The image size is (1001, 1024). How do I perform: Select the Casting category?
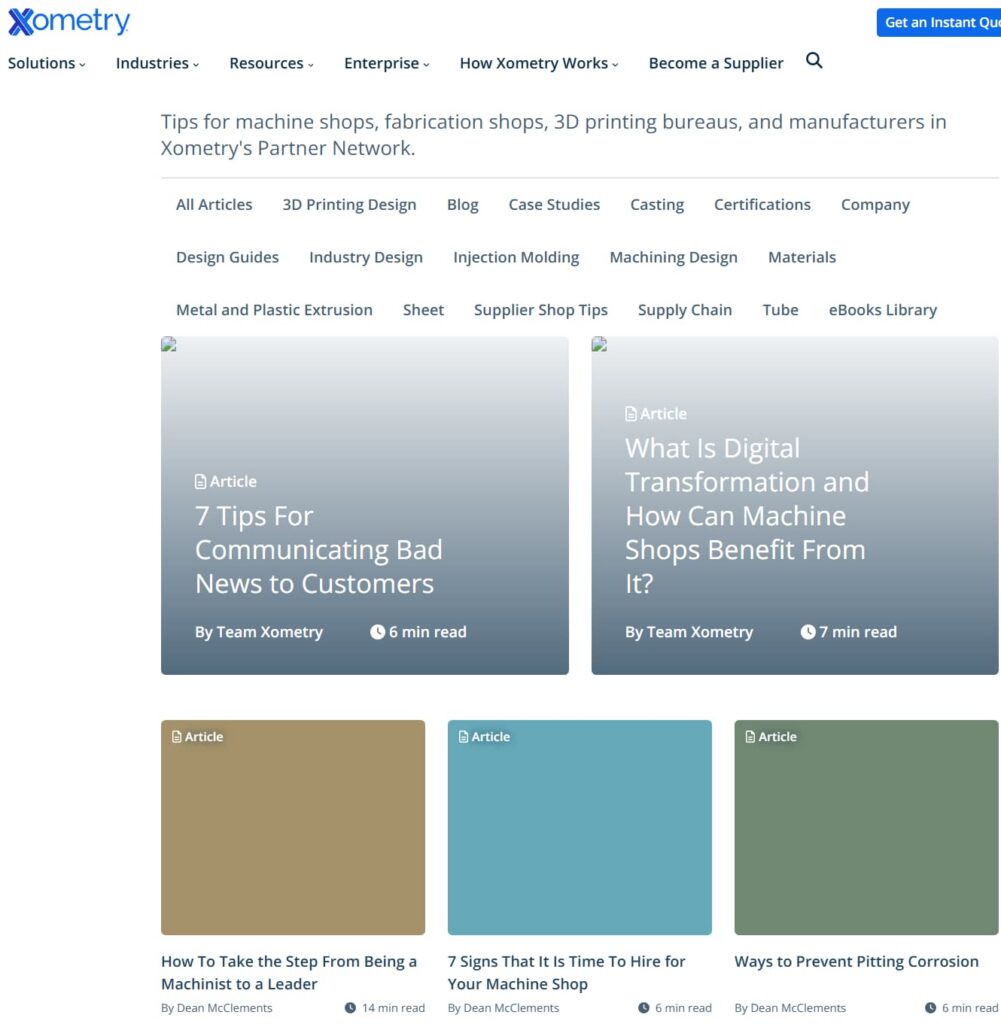click(657, 204)
